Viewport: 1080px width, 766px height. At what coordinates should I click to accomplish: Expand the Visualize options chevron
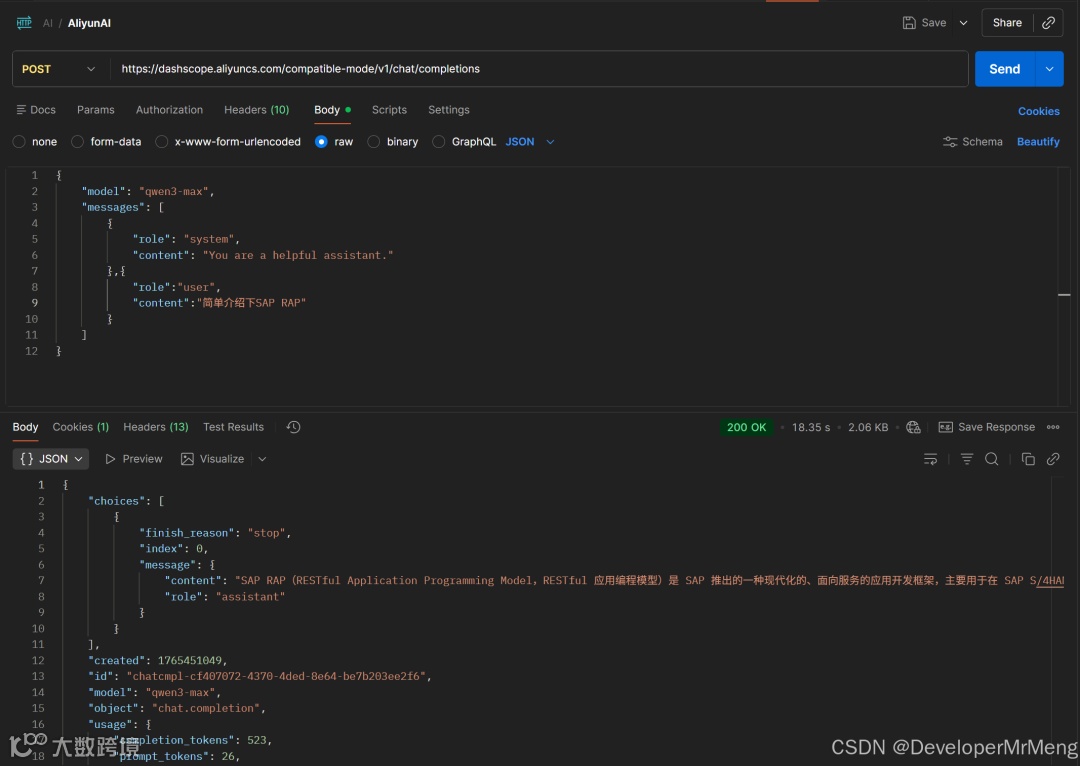click(x=262, y=459)
